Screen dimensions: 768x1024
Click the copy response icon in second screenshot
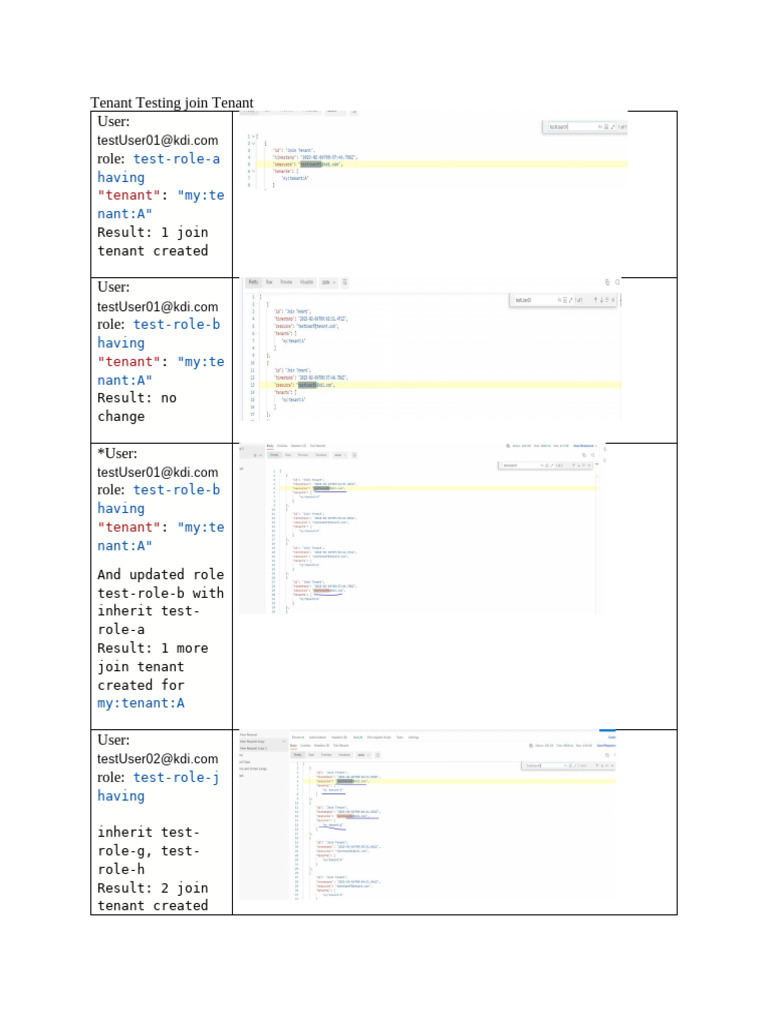tap(607, 282)
